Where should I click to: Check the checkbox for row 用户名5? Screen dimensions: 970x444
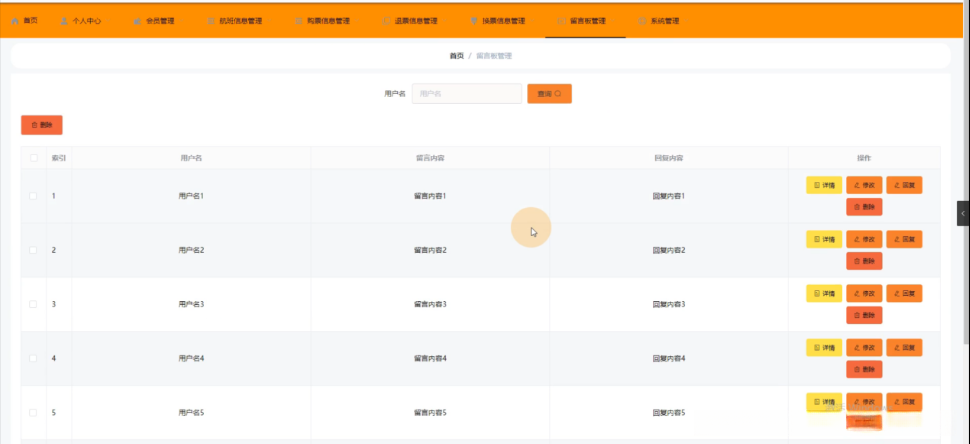coord(33,412)
